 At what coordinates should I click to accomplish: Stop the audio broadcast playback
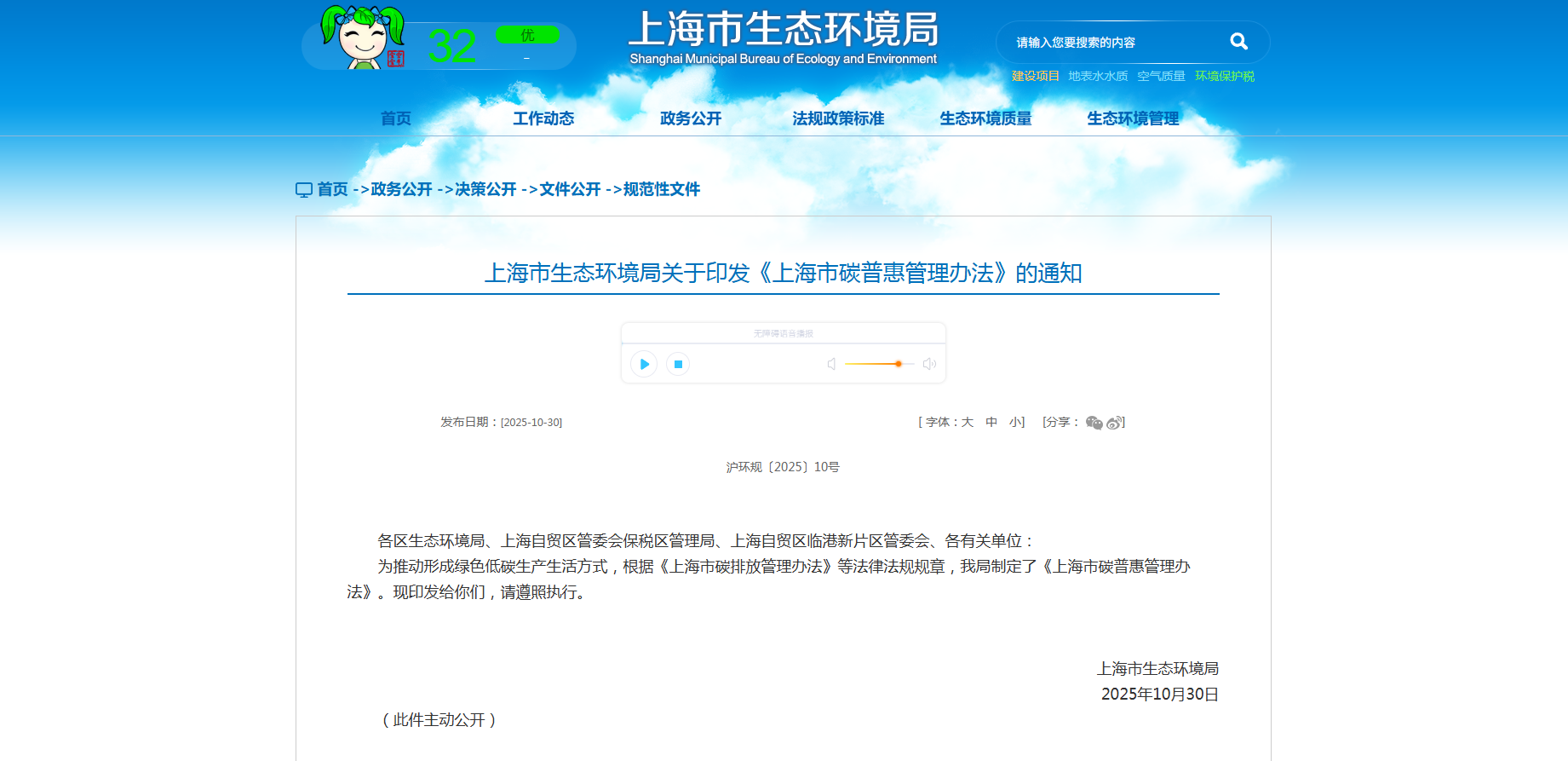(678, 364)
